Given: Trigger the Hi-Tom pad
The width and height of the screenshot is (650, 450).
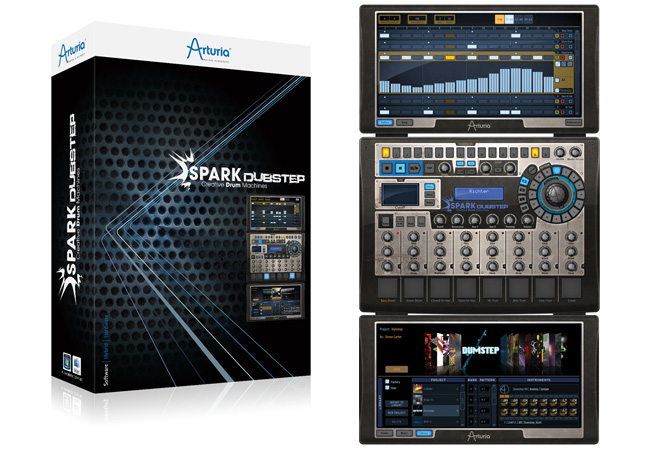Looking at the screenshot, I should click(x=492, y=288).
